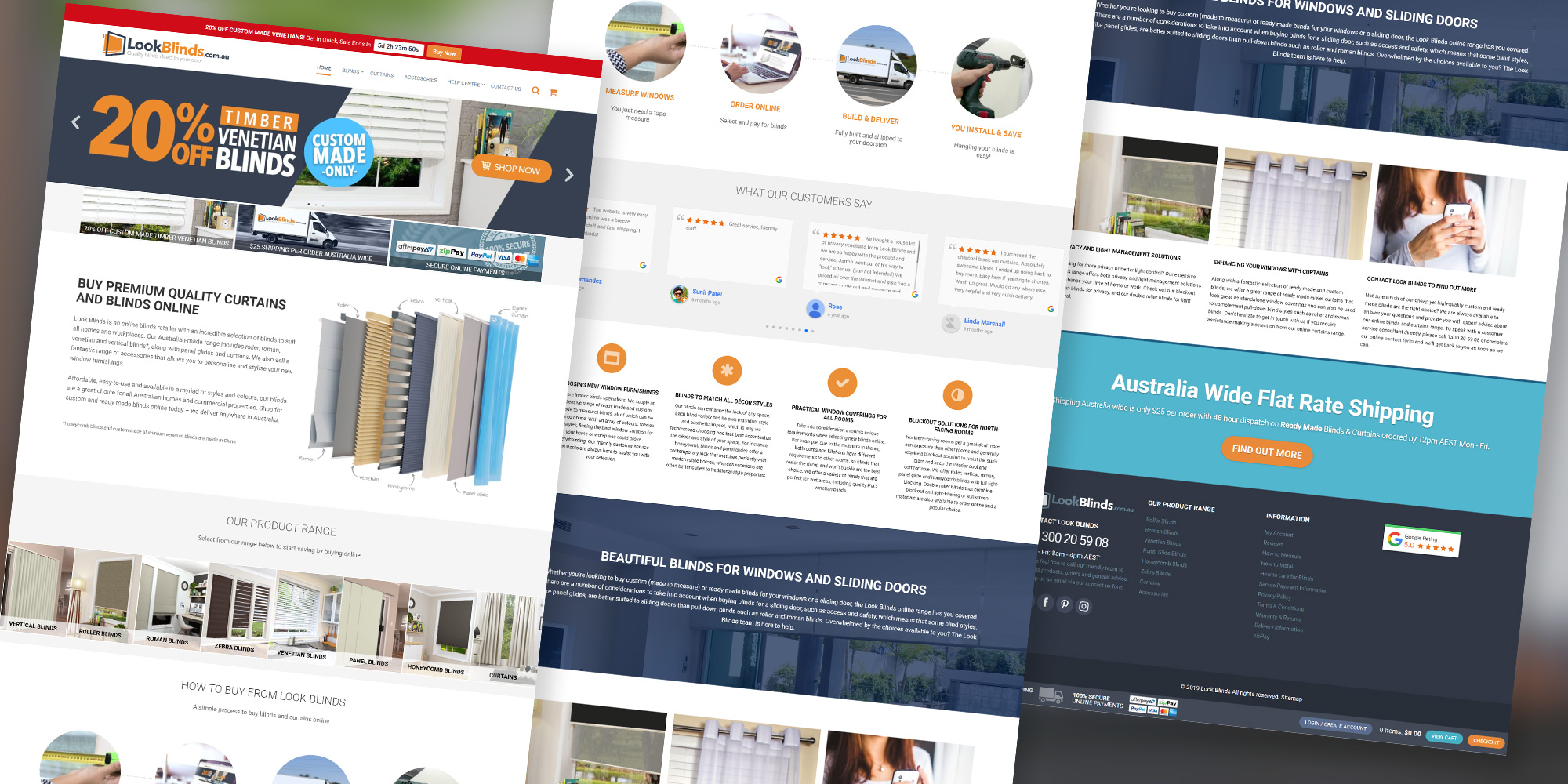The image size is (1568, 784).
Task: Click orange checkmark icon above Practical Window Coverings
Action: (x=842, y=383)
